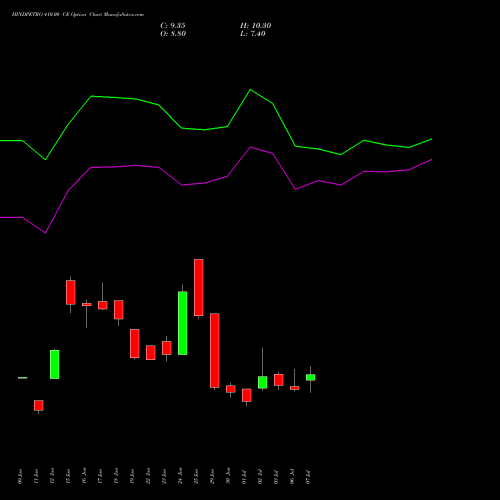Click the 11 Jun date label

(36, 476)
